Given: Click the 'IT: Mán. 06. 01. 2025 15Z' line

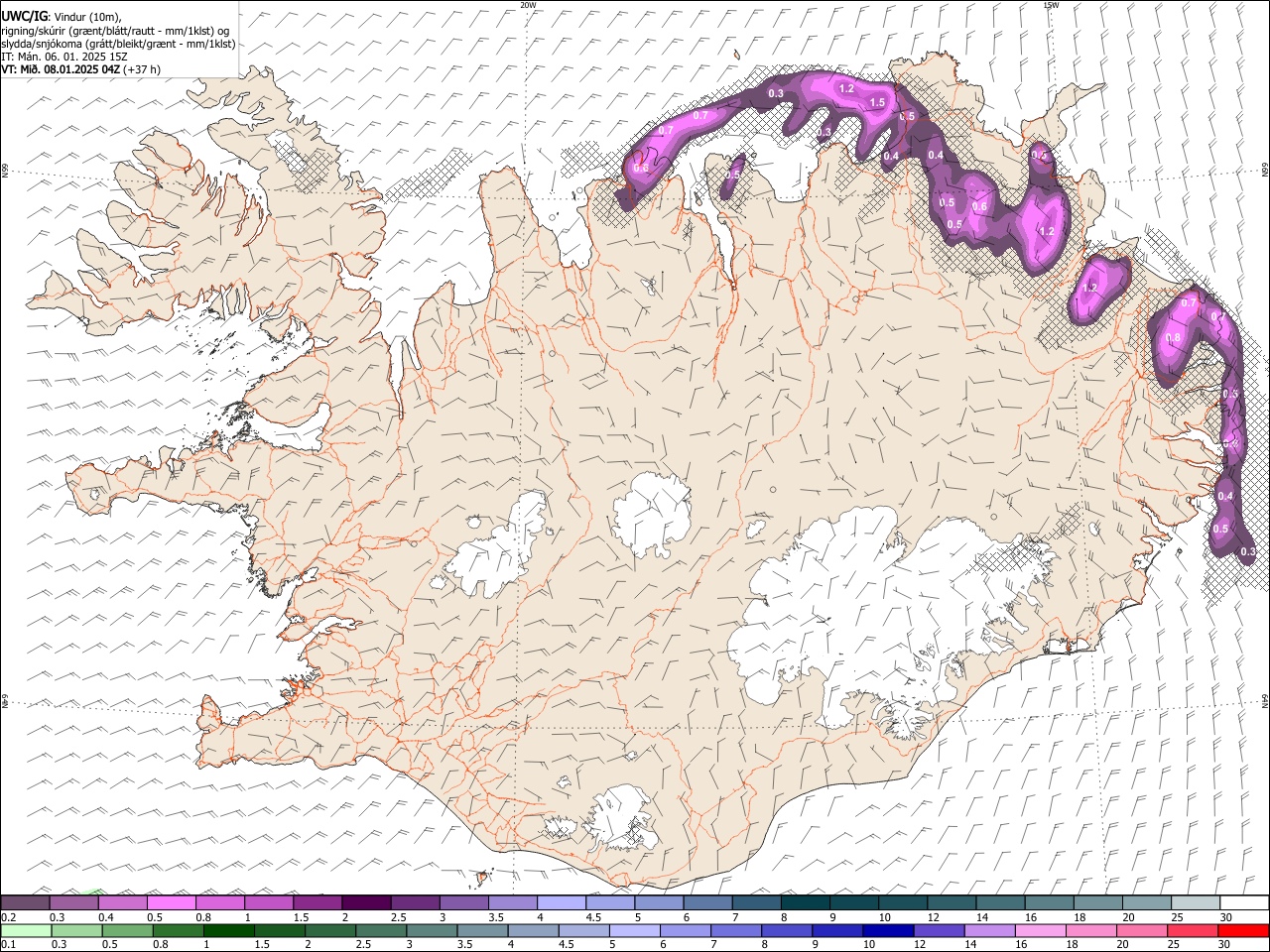Looking at the screenshot, I should coord(64,57).
